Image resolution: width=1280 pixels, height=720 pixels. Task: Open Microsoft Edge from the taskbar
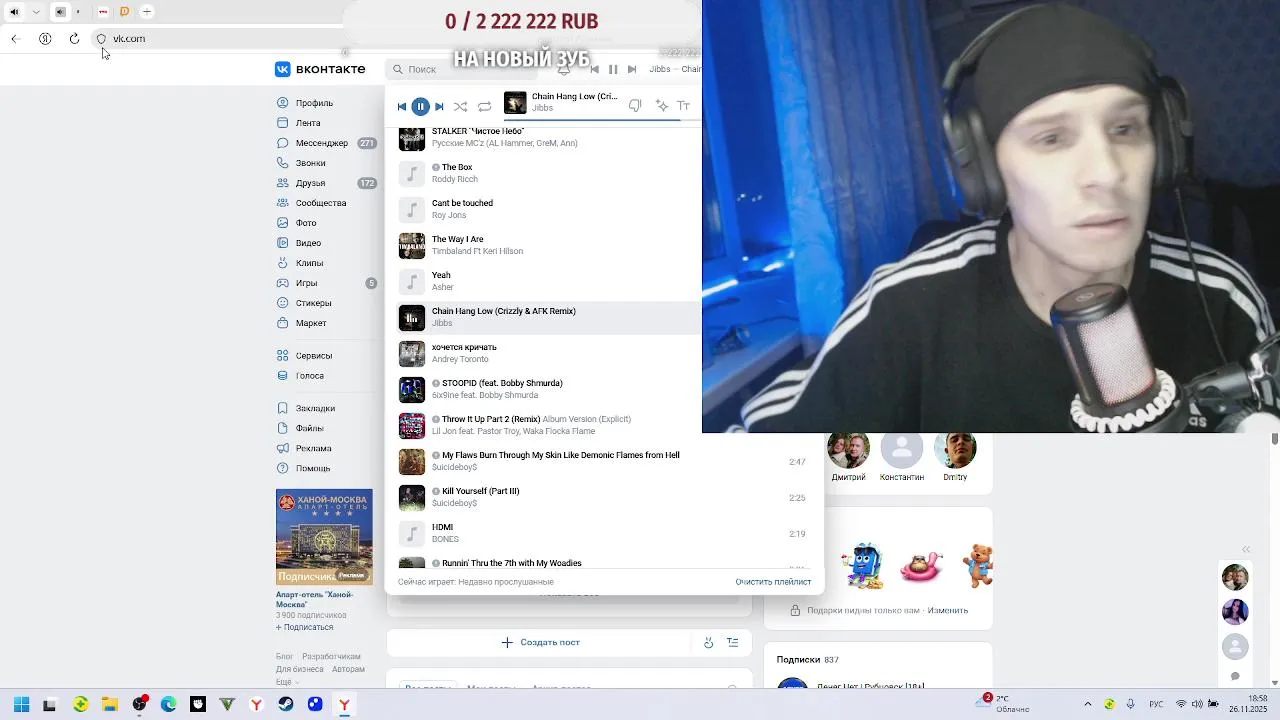168,704
